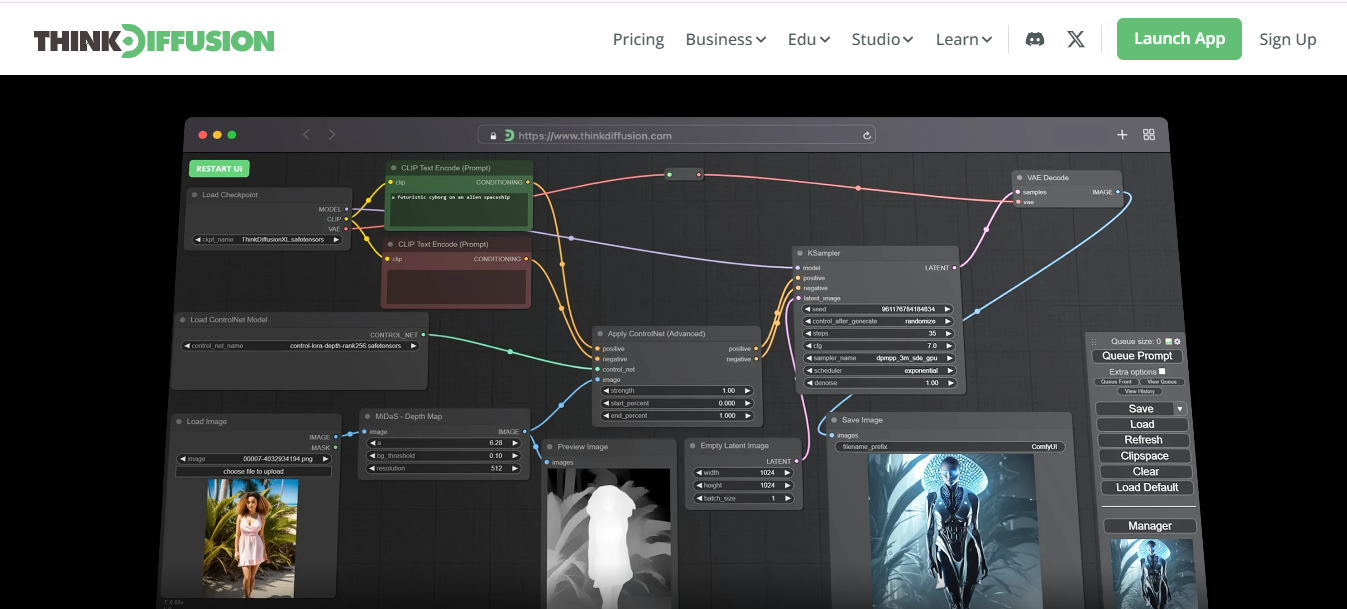Viewport: 1347px width, 609px height.
Task: Click the VAE Decode IMAGE output socket
Action: [x=1118, y=192]
